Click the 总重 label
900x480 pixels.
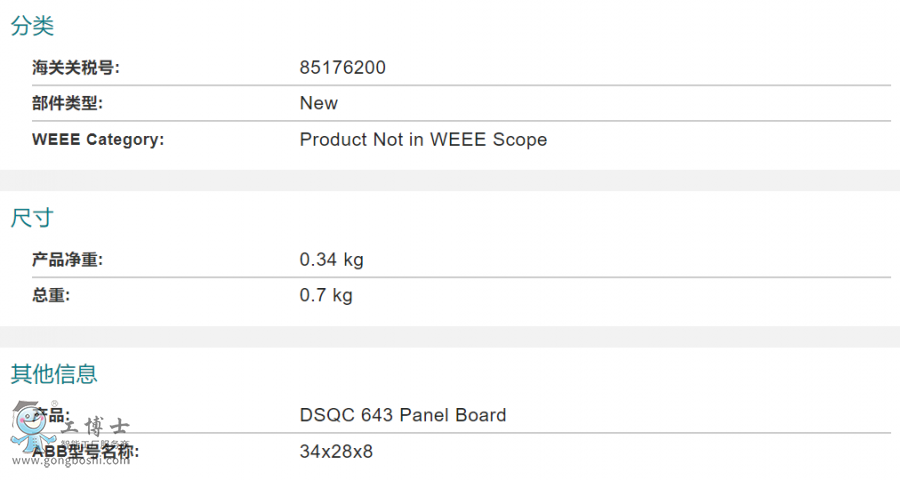click(51, 295)
